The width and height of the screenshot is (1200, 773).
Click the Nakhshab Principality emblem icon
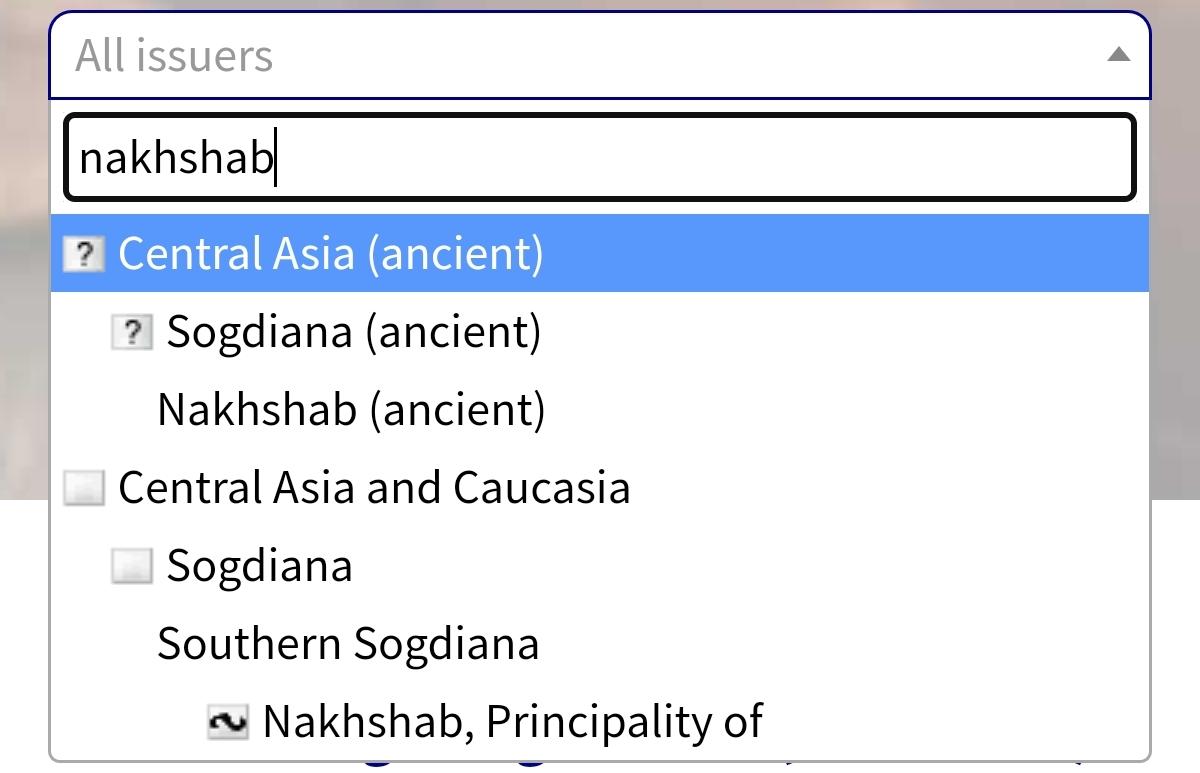point(228,722)
